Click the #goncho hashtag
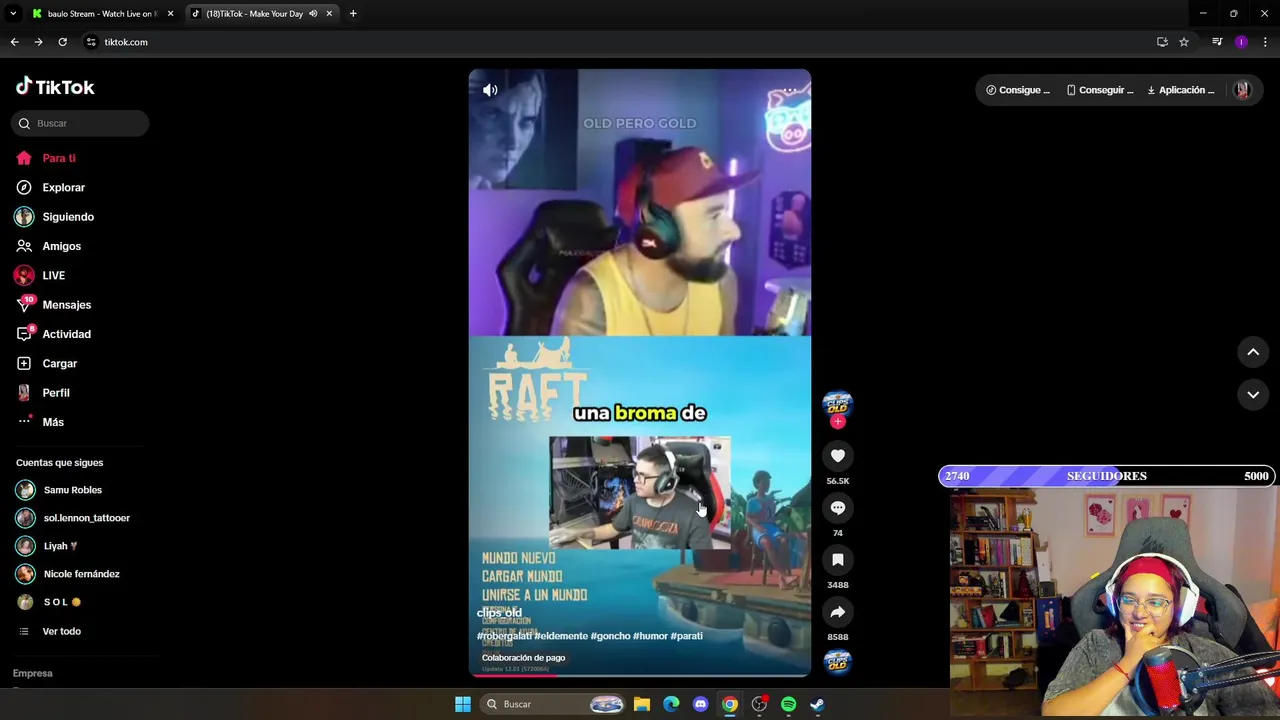1280x720 pixels. click(609, 636)
